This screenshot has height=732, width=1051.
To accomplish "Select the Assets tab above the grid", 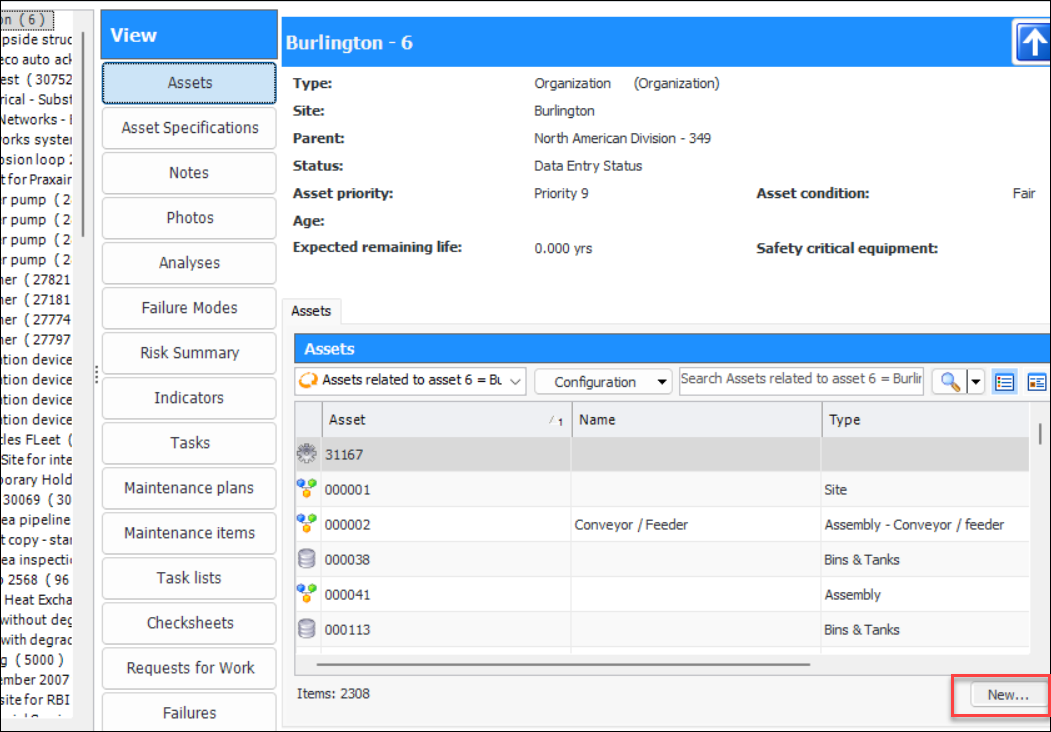I will [x=311, y=311].
